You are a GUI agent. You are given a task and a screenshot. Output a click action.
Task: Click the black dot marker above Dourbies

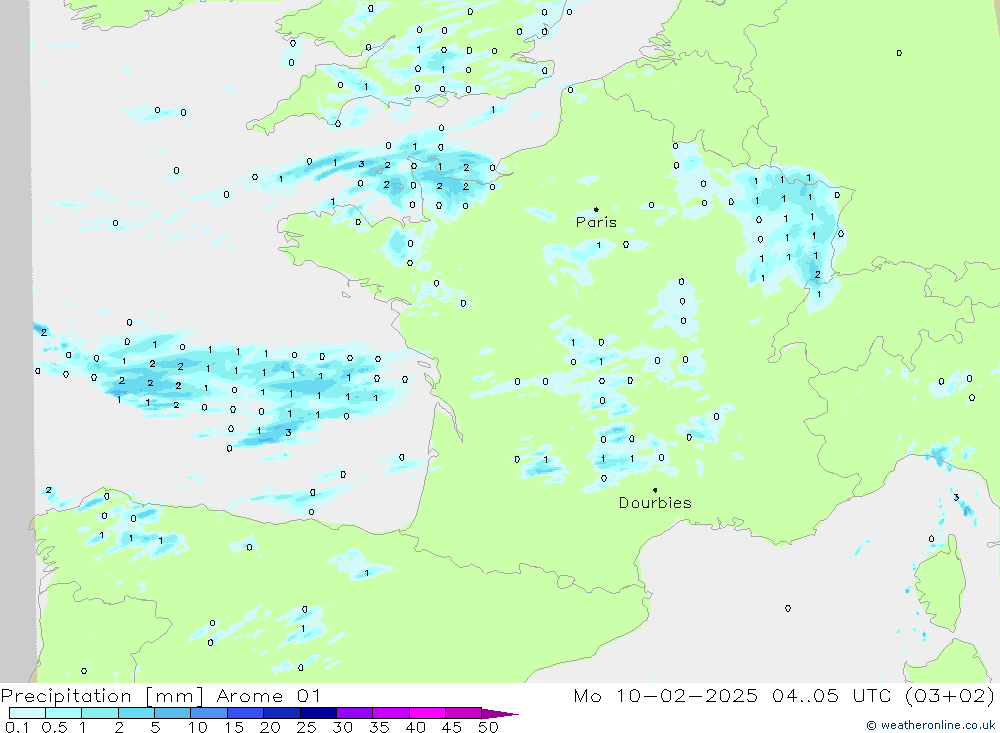655,490
